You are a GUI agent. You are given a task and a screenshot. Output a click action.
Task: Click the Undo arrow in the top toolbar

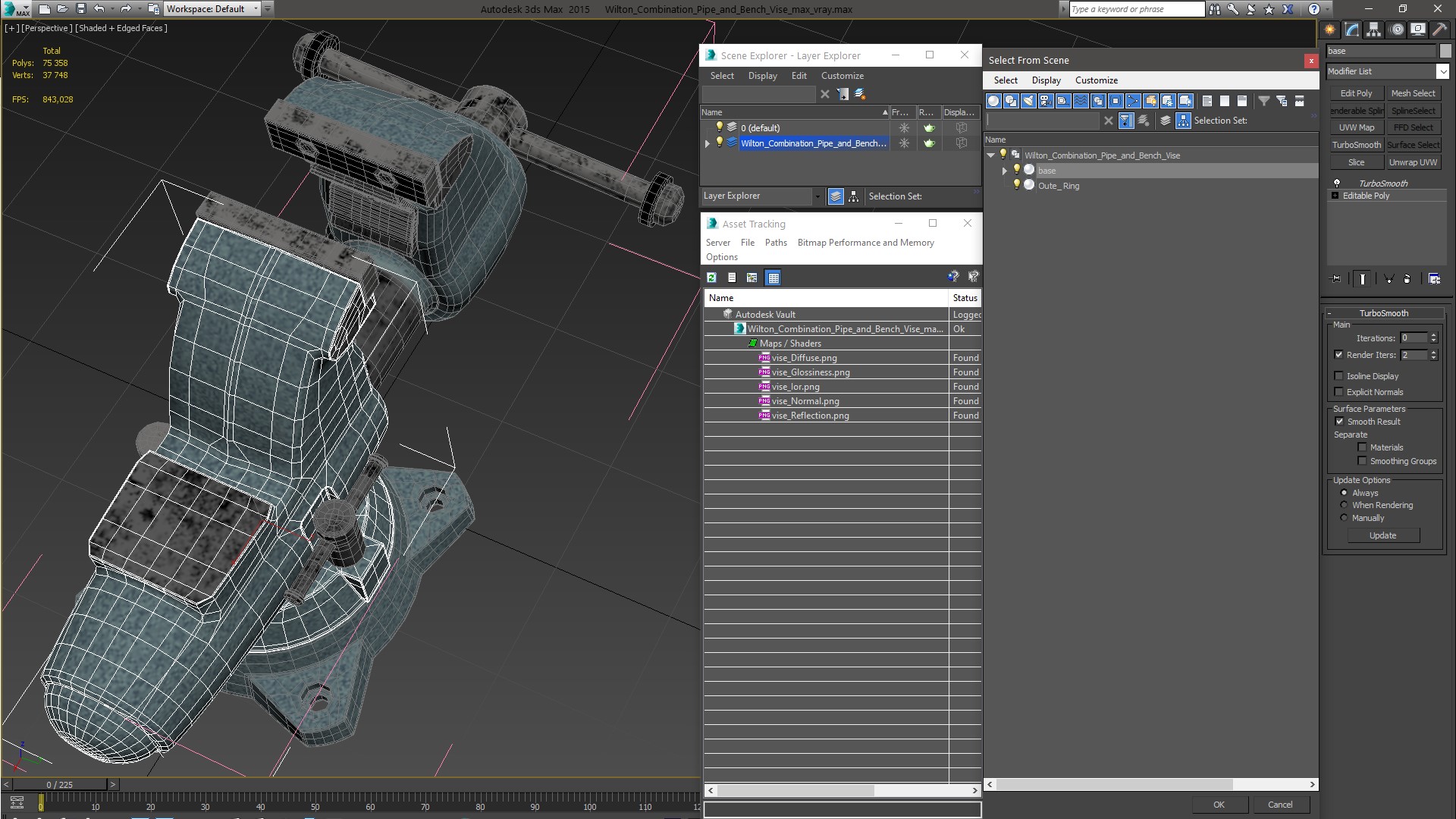[99, 9]
